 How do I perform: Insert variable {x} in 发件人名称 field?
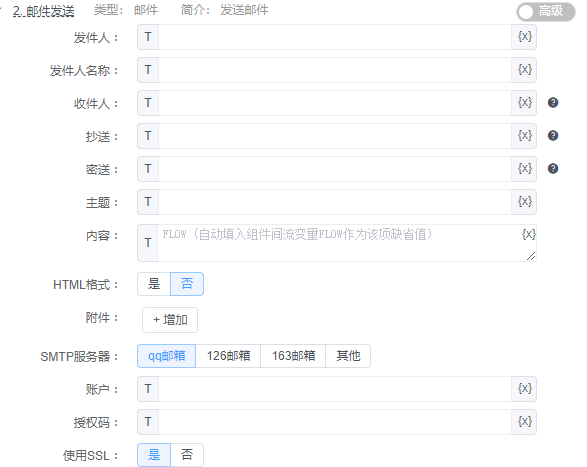[524, 70]
